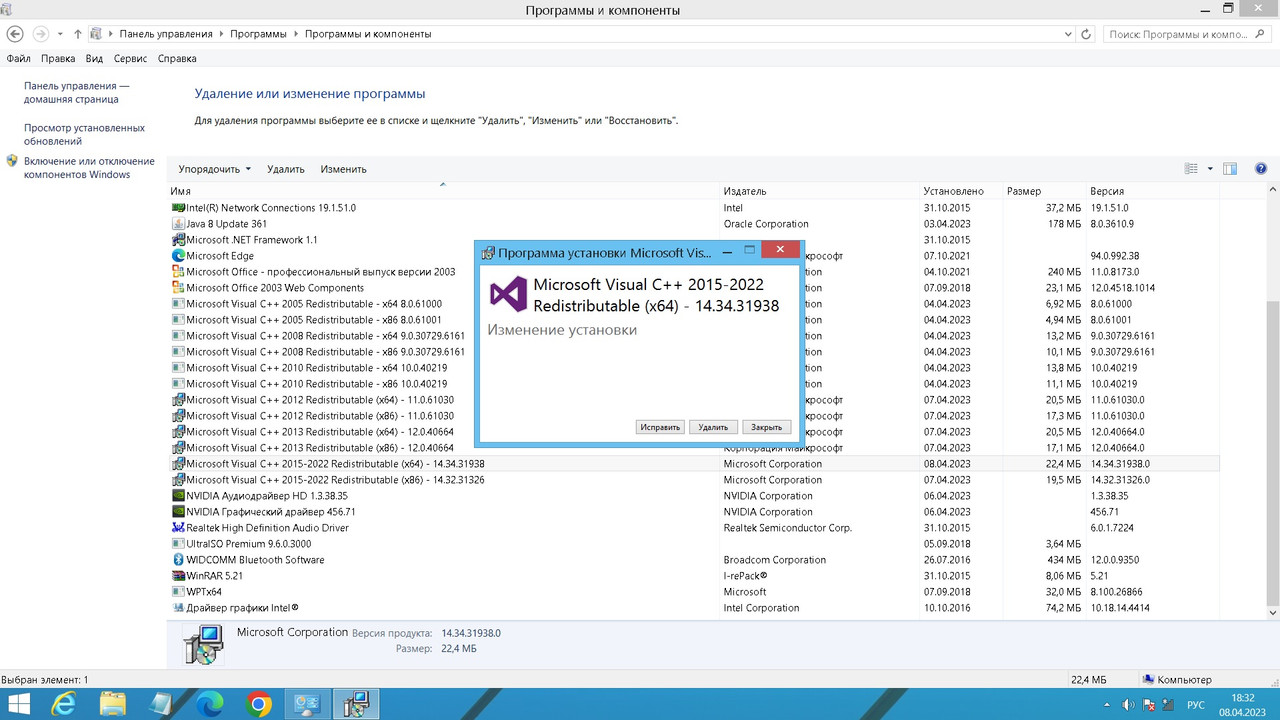Expand the address bar history dropdown

click(x=1069, y=34)
